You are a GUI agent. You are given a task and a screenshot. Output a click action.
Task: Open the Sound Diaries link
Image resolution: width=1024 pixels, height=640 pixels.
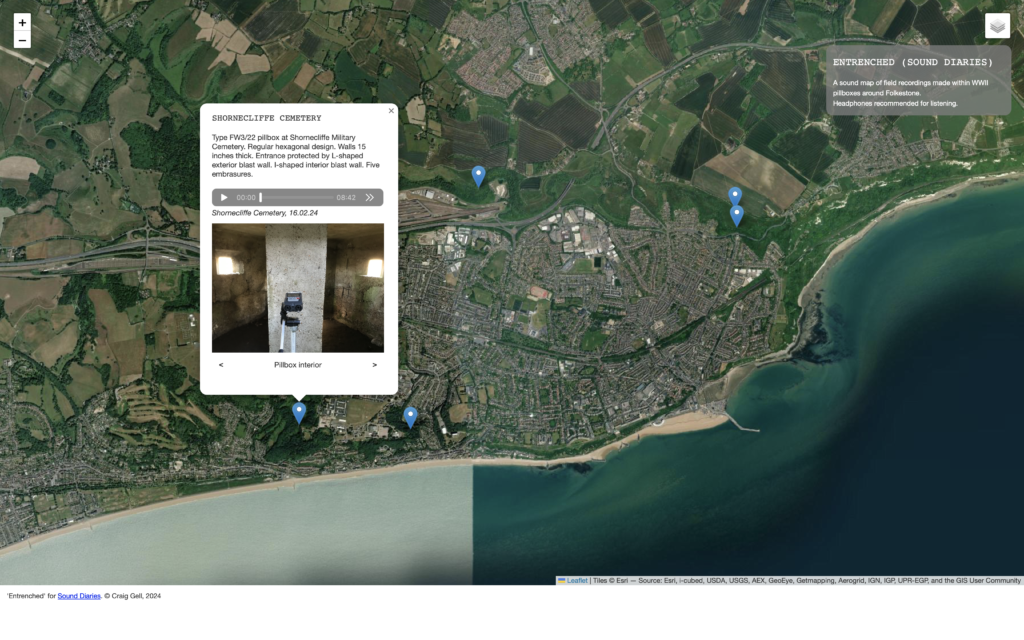(79, 596)
